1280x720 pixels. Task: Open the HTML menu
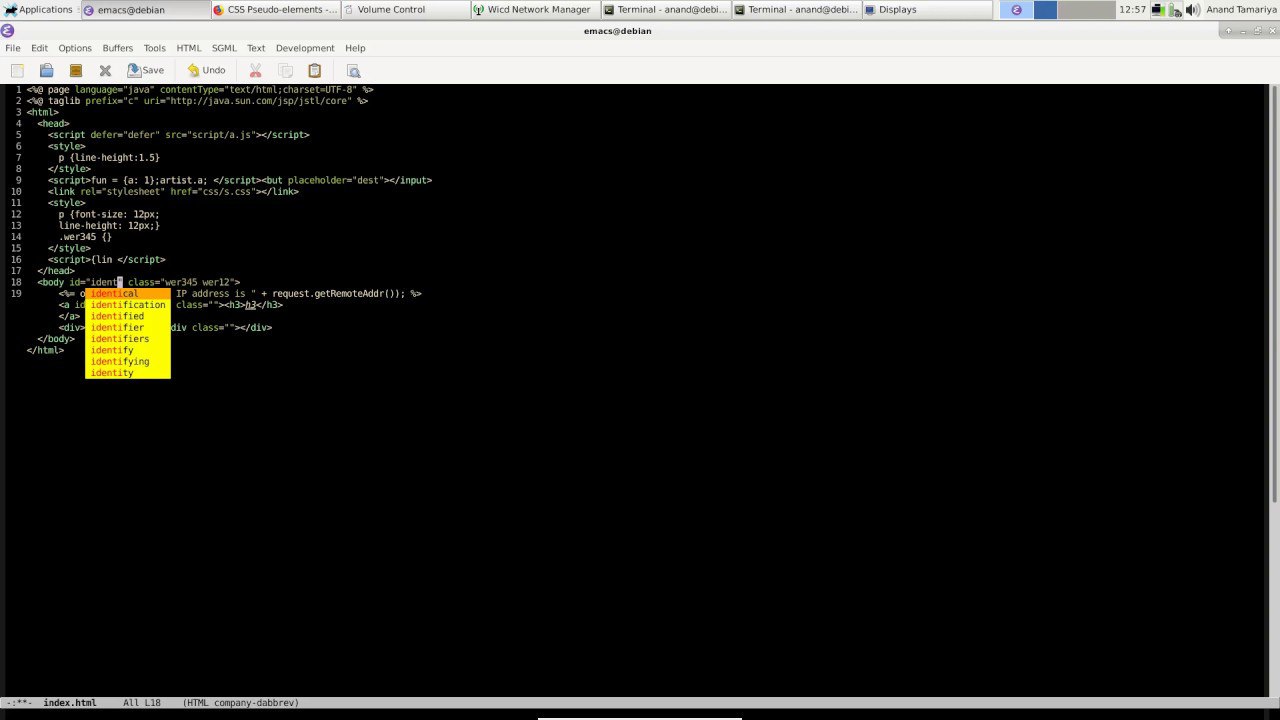188,48
